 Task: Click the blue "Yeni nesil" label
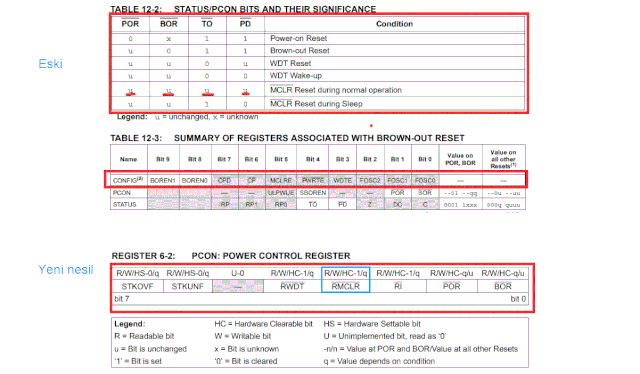coord(66,269)
